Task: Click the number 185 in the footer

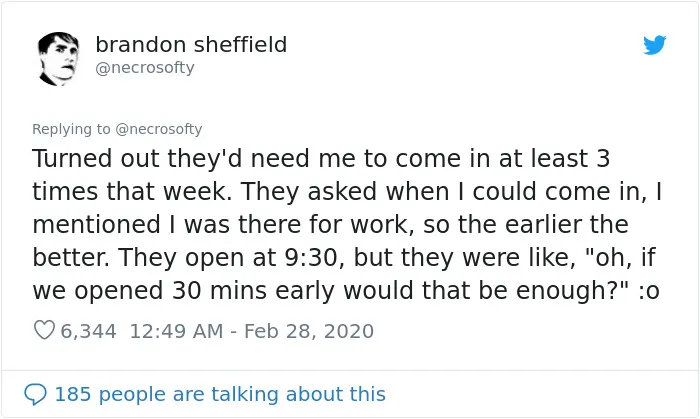Action: 73,394
